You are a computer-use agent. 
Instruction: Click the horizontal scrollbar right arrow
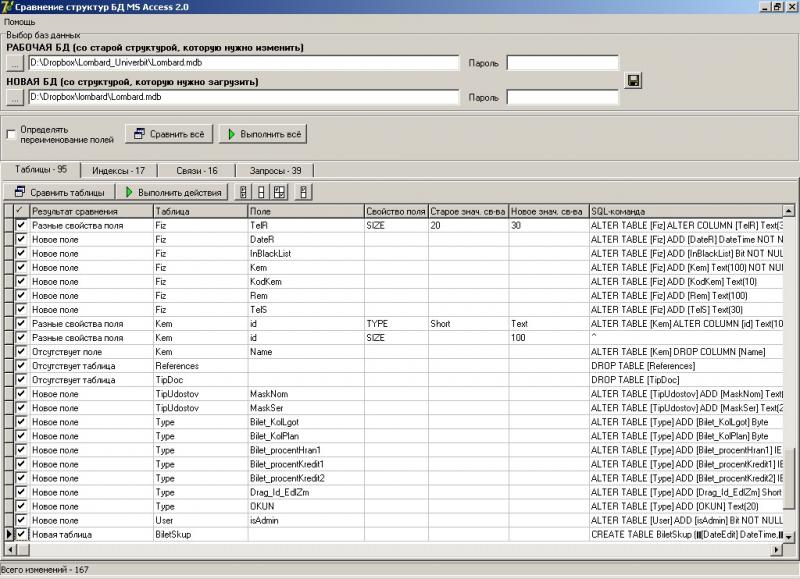pos(777,549)
